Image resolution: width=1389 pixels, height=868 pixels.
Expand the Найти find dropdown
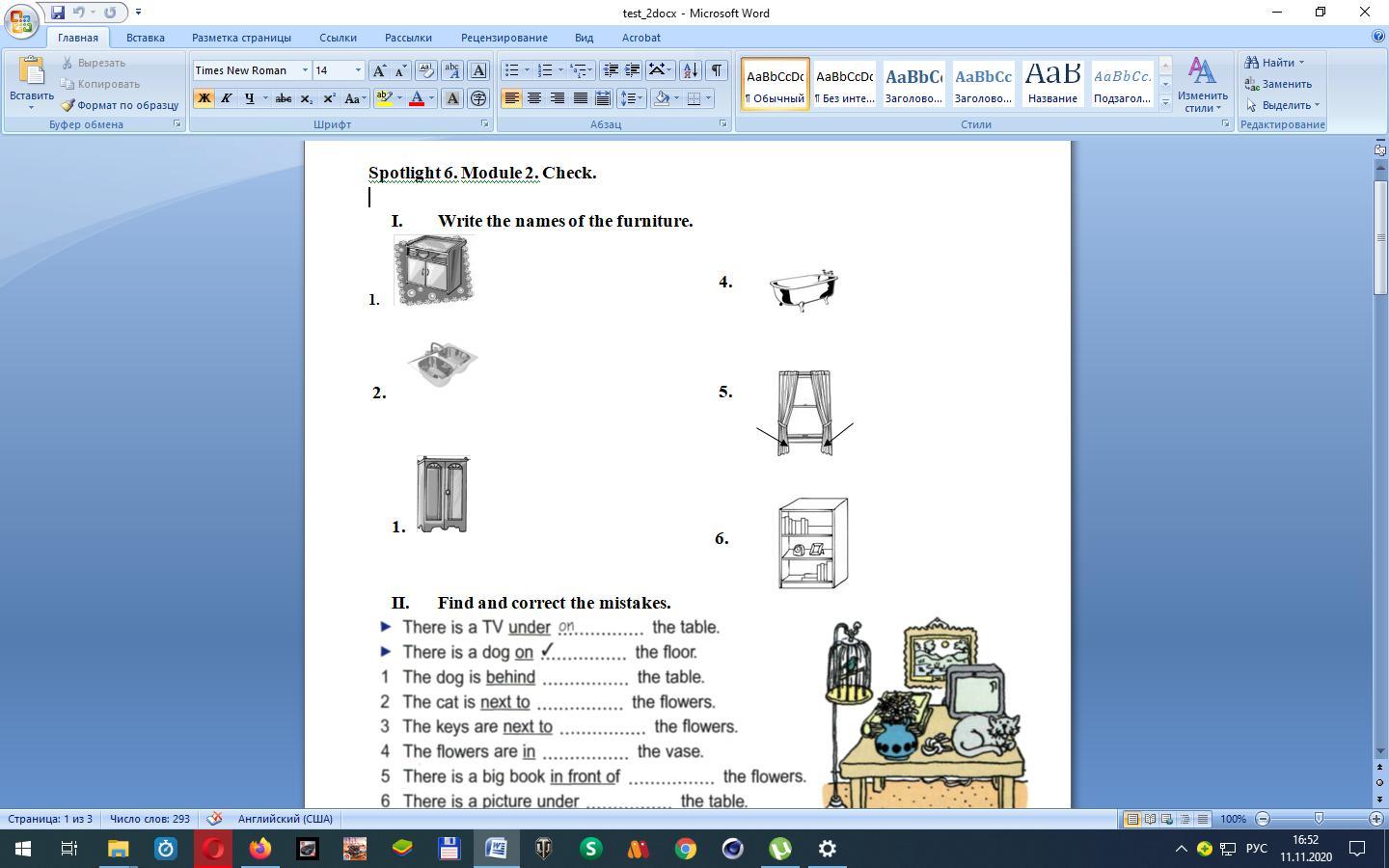(x=1301, y=63)
